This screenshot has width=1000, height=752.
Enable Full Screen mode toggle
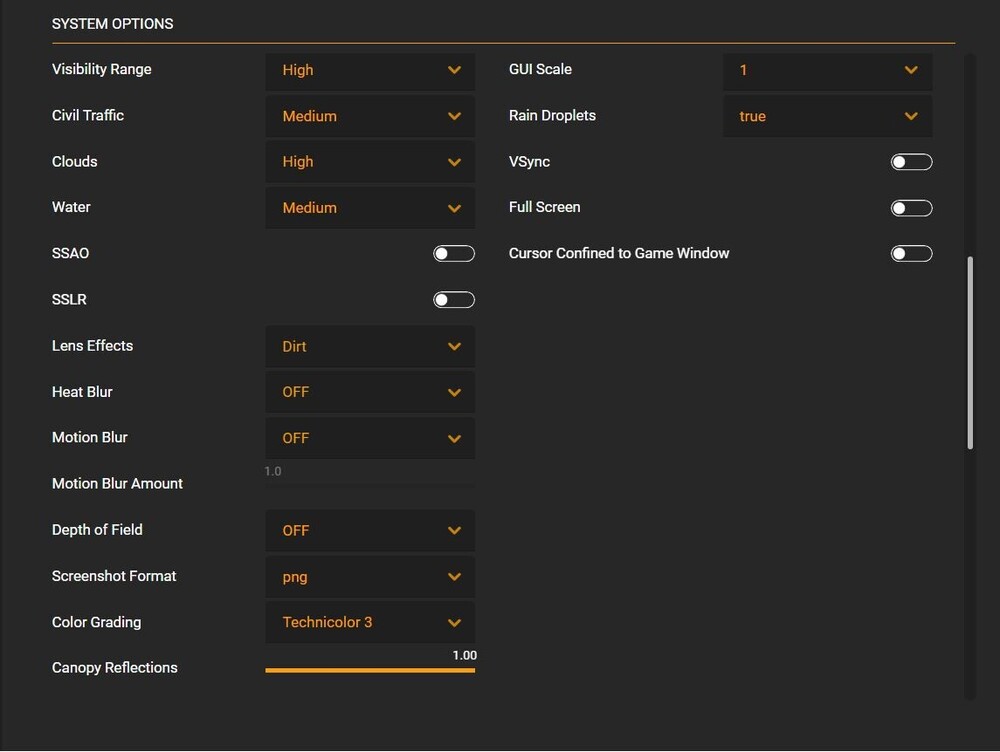coord(911,208)
